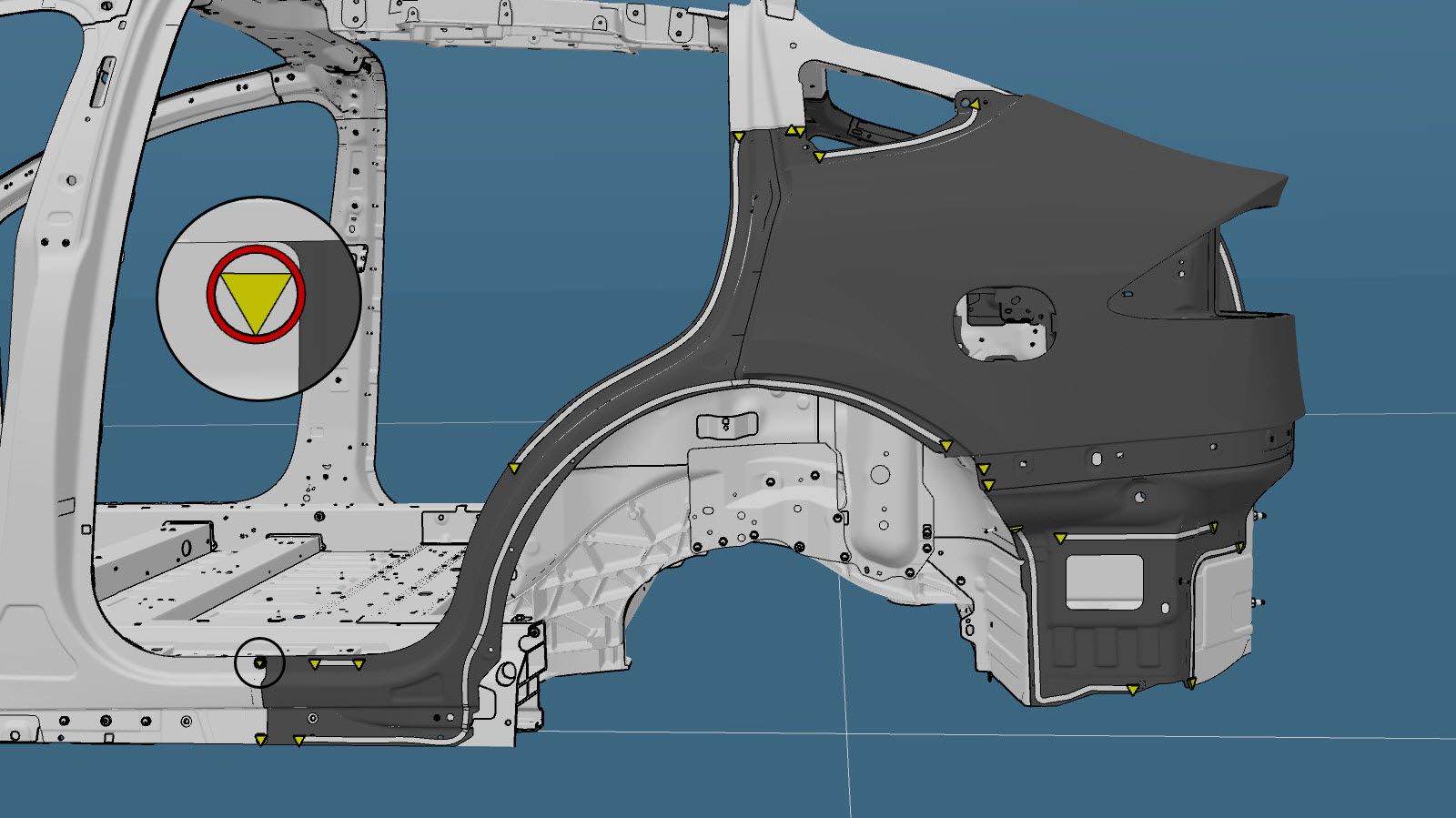Image resolution: width=1456 pixels, height=818 pixels.
Task: Click the lowest of the three stacked yellow markers behind the wheel arch
Action: click(989, 486)
